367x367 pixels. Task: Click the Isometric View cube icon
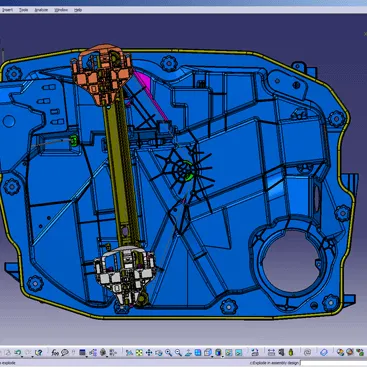(x=208, y=352)
